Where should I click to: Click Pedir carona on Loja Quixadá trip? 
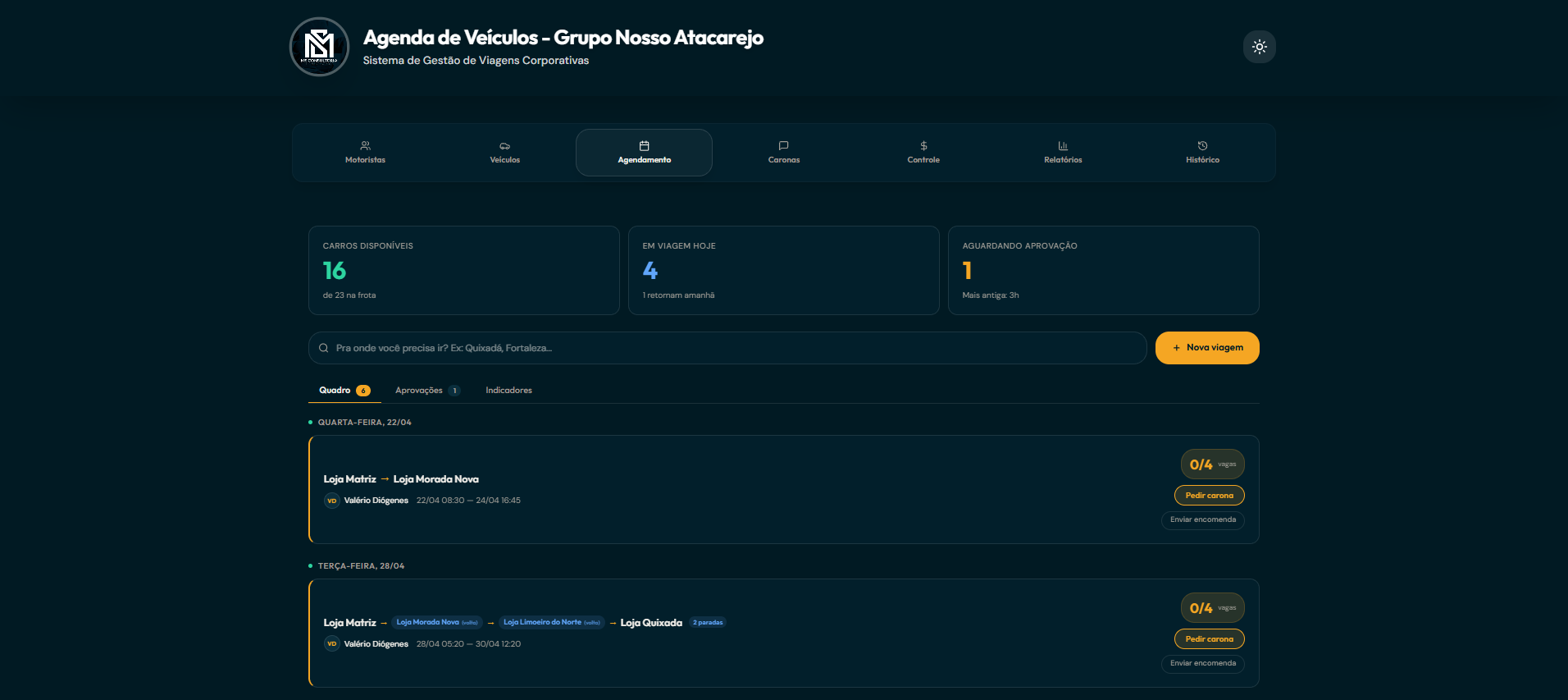click(1210, 639)
